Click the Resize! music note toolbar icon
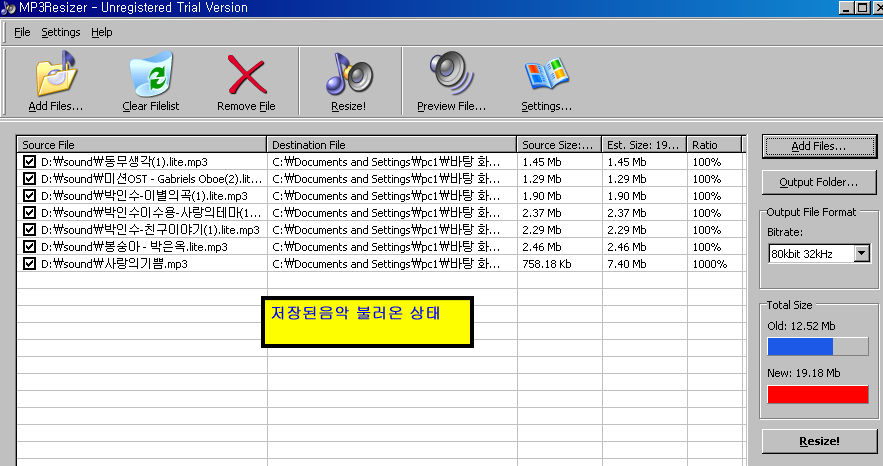This screenshot has height=466, width=883. pyautogui.click(x=348, y=75)
